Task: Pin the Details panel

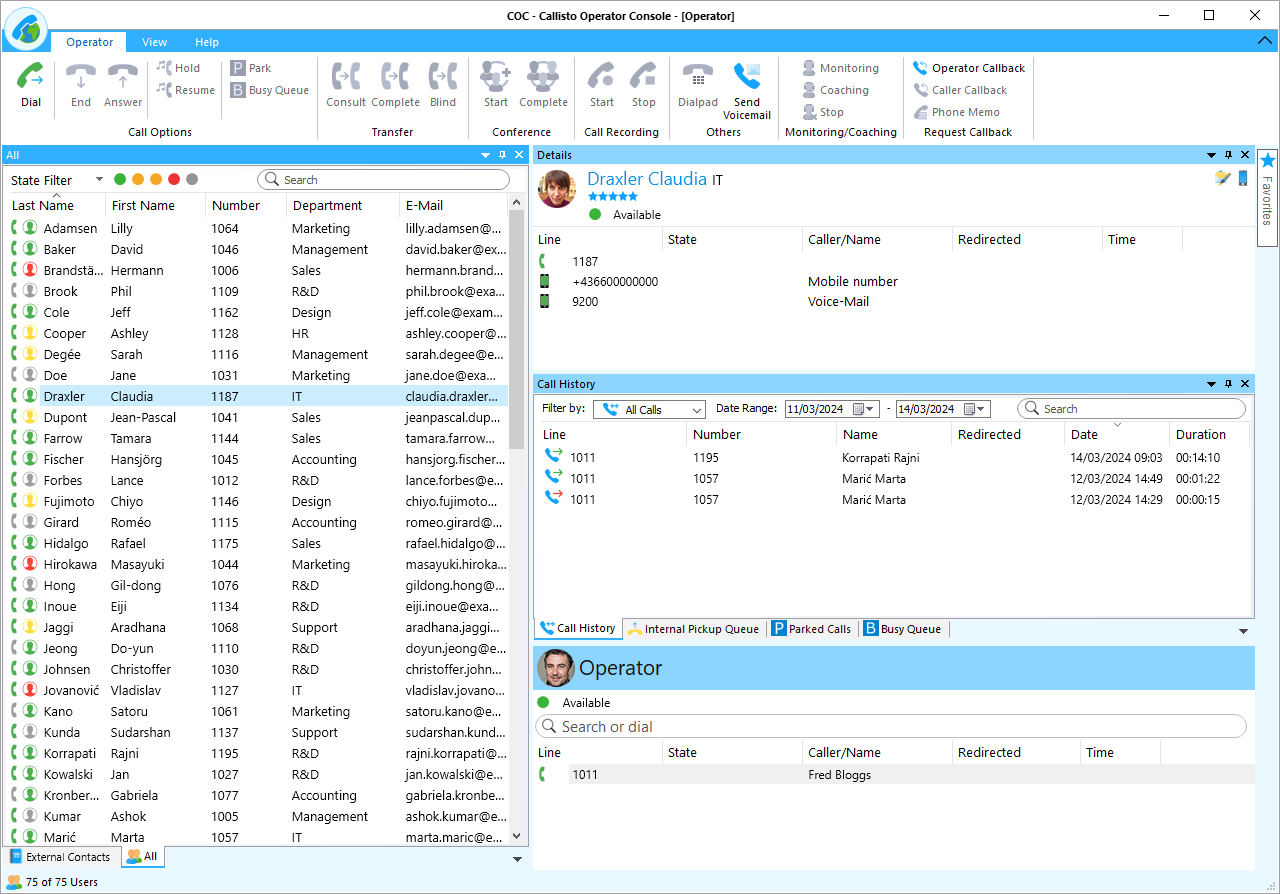Action: [1229, 155]
